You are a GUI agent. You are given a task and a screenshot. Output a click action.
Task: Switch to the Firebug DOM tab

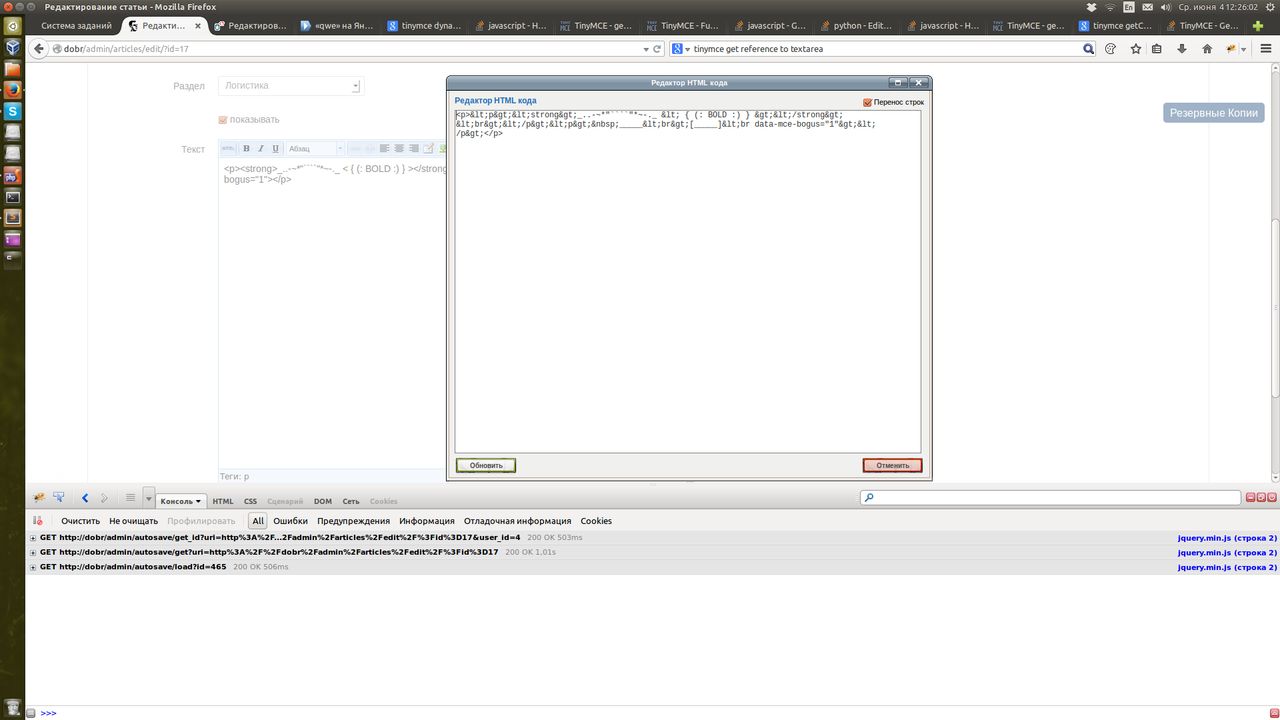pyautogui.click(x=322, y=501)
